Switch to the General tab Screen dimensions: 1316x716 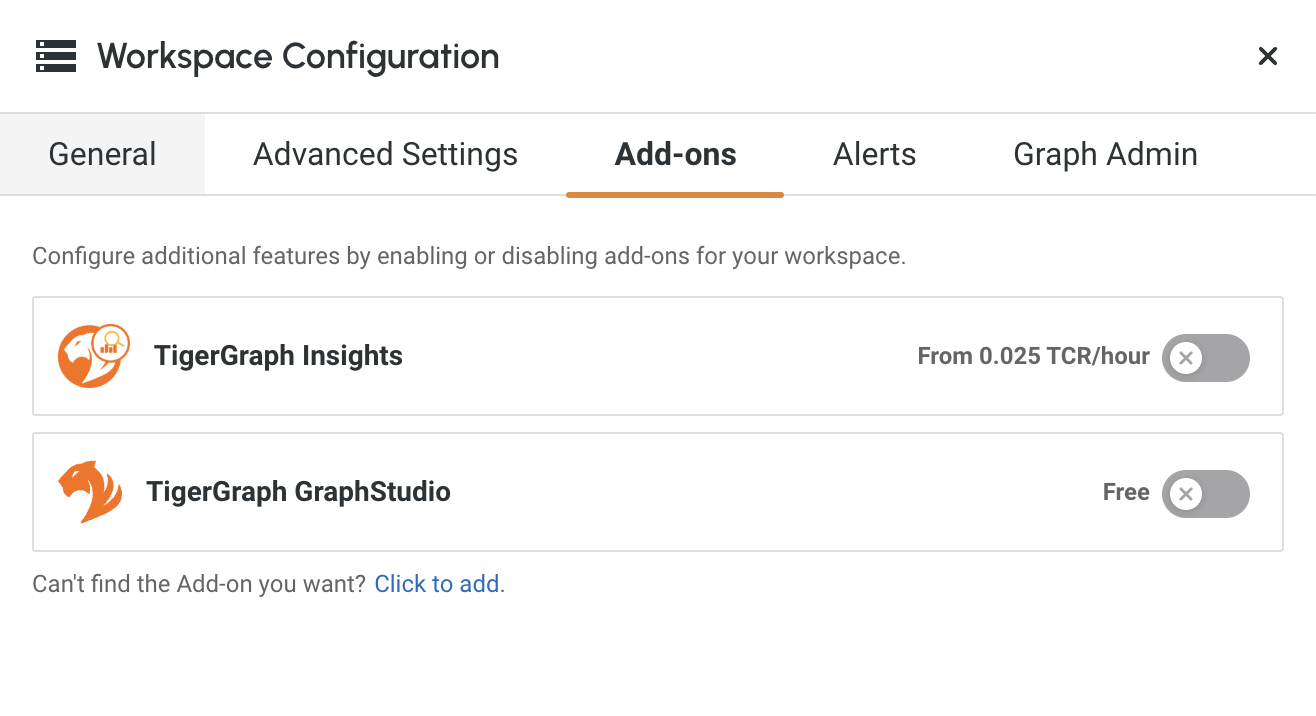coord(102,154)
